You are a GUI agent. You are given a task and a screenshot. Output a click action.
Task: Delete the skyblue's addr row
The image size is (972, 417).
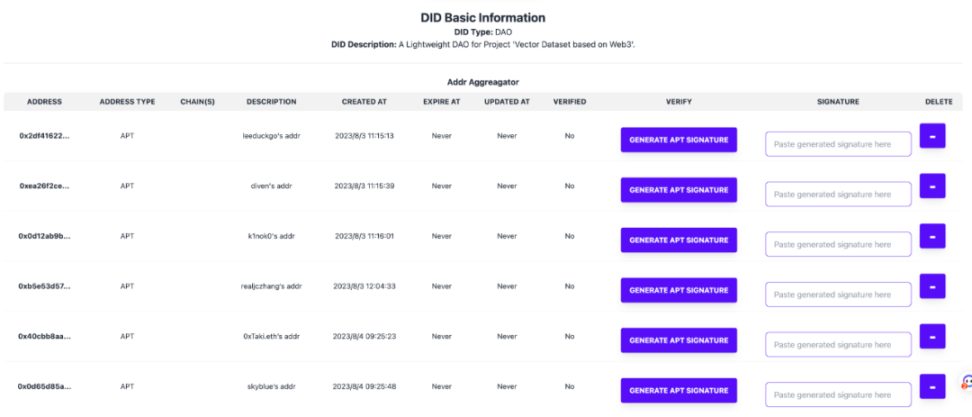pos(932,385)
